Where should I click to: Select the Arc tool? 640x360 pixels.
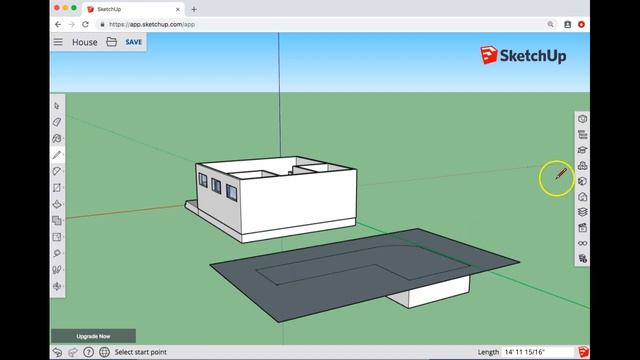pyautogui.click(x=57, y=171)
